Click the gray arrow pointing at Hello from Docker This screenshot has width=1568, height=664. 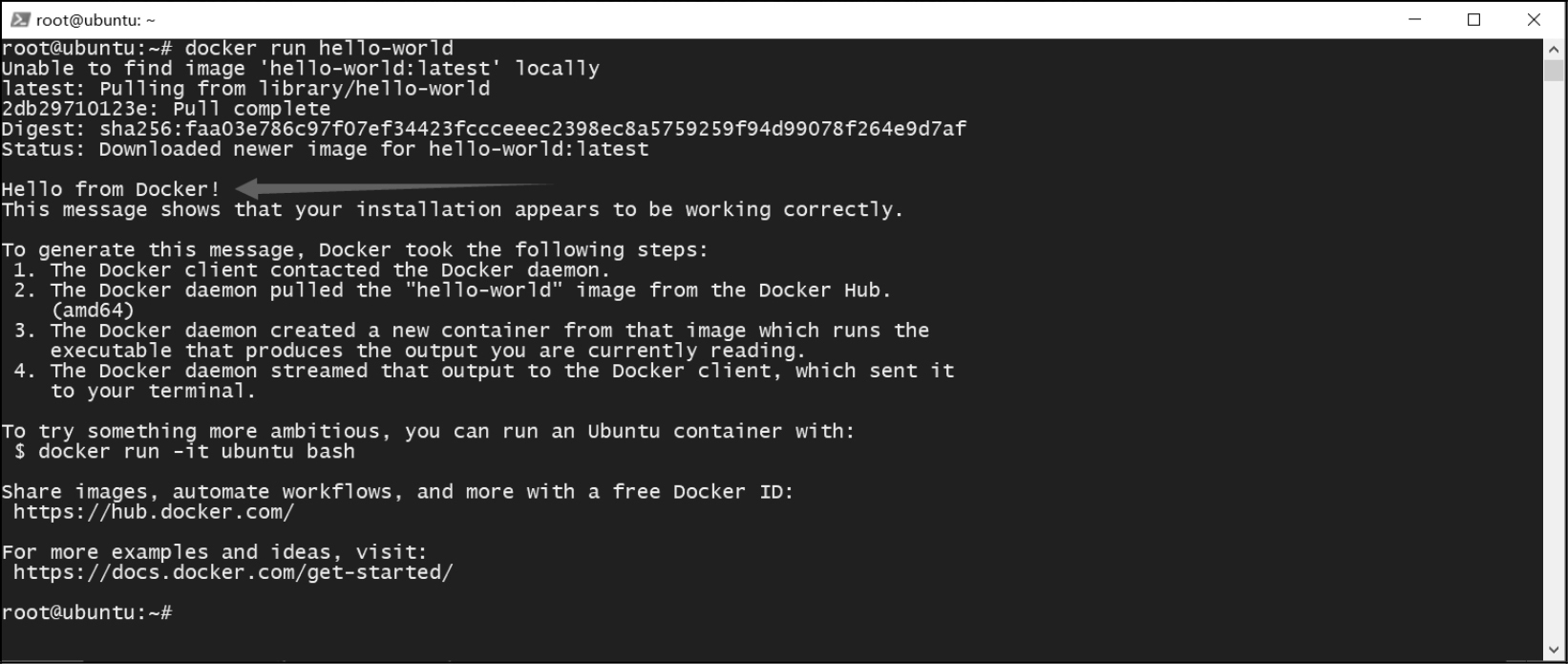coord(393,188)
